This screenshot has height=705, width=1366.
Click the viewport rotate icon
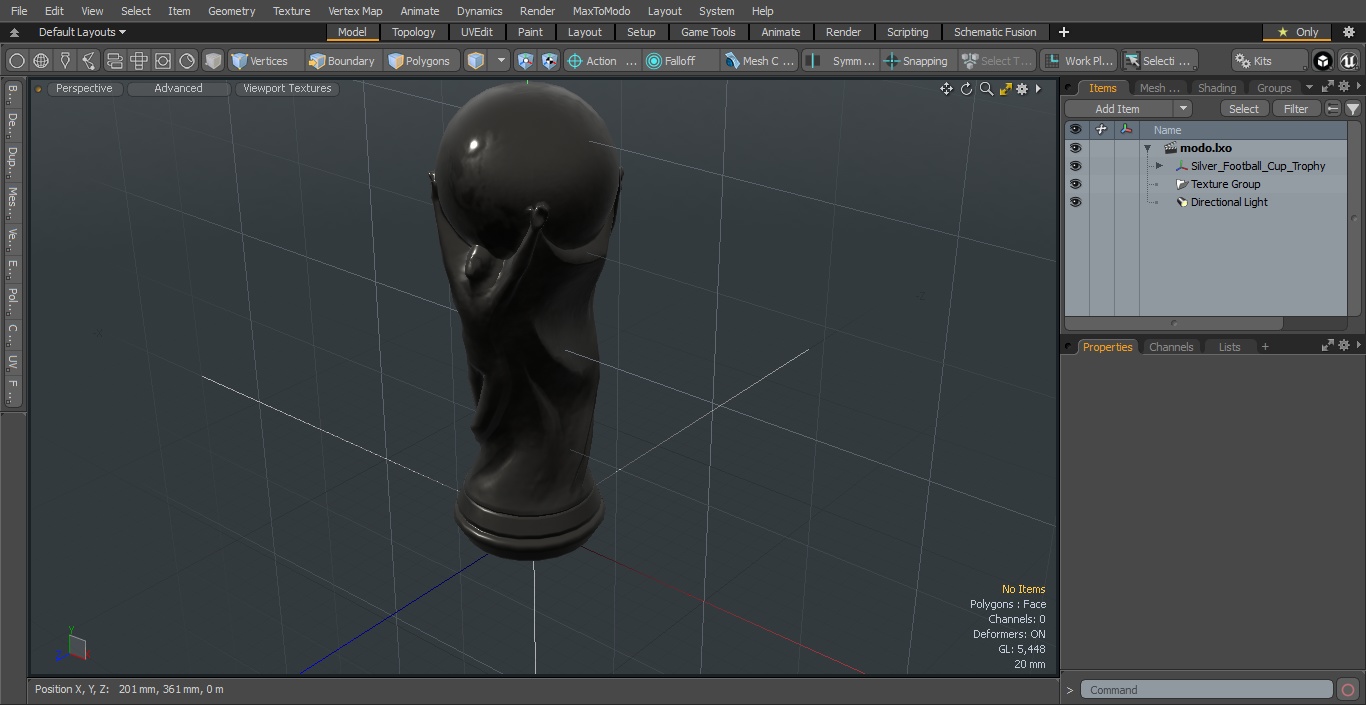click(966, 89)
